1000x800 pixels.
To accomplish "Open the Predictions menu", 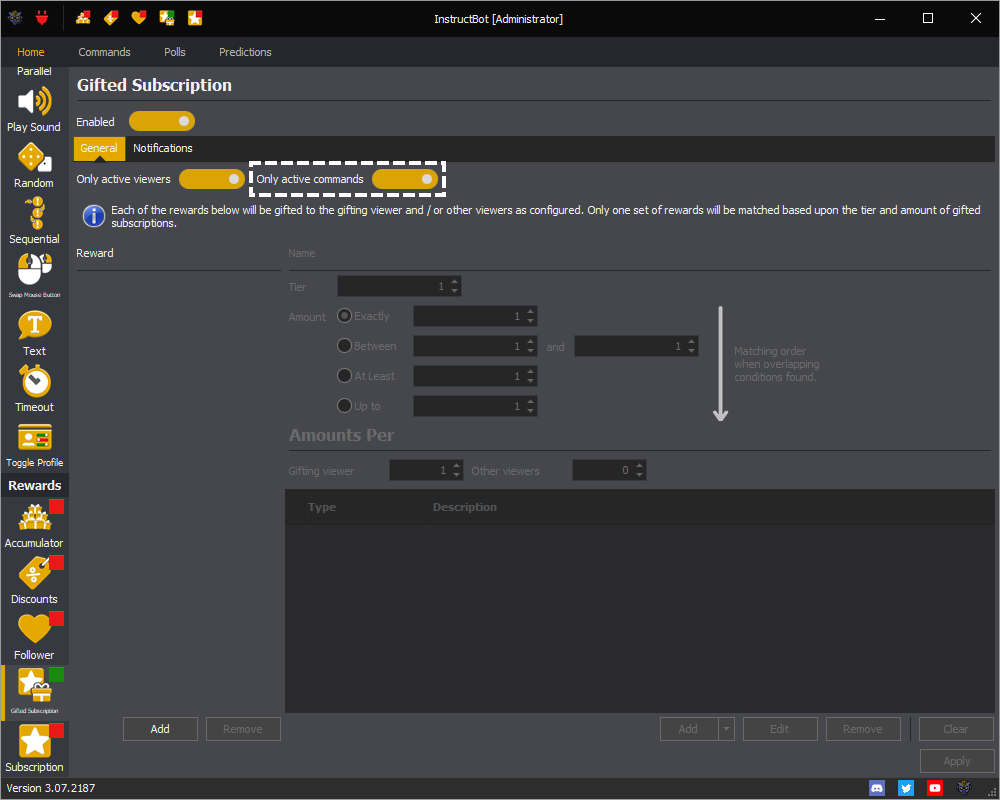I will coord(246,52).
